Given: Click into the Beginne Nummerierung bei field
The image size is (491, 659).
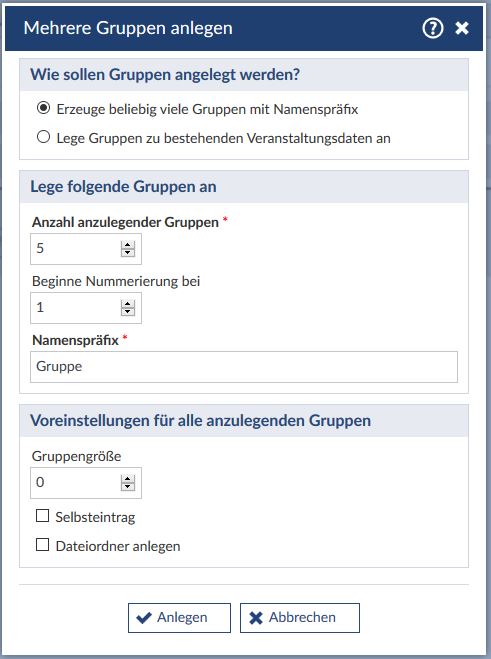Looking at the screenshot, I should pos(86,308).
